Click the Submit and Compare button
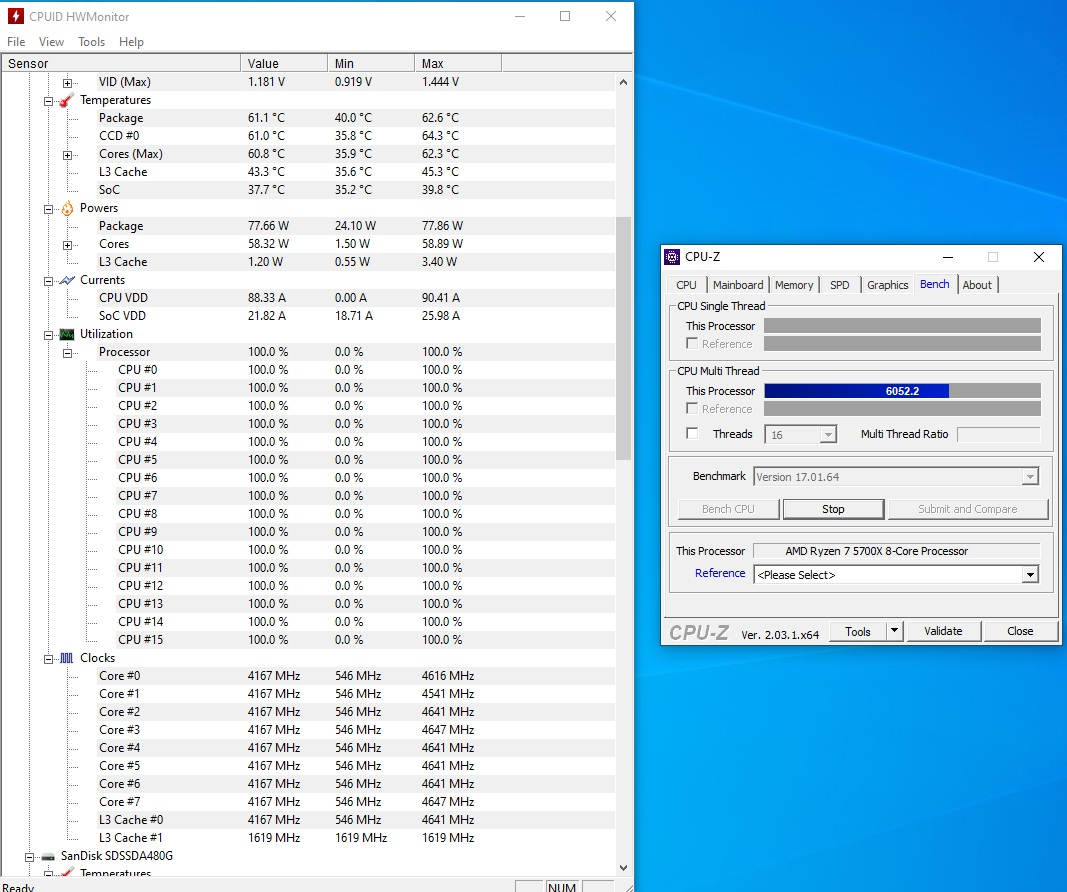Image resolution: width=1067 pixels, height=892 pixels. (x=968, y=509)
